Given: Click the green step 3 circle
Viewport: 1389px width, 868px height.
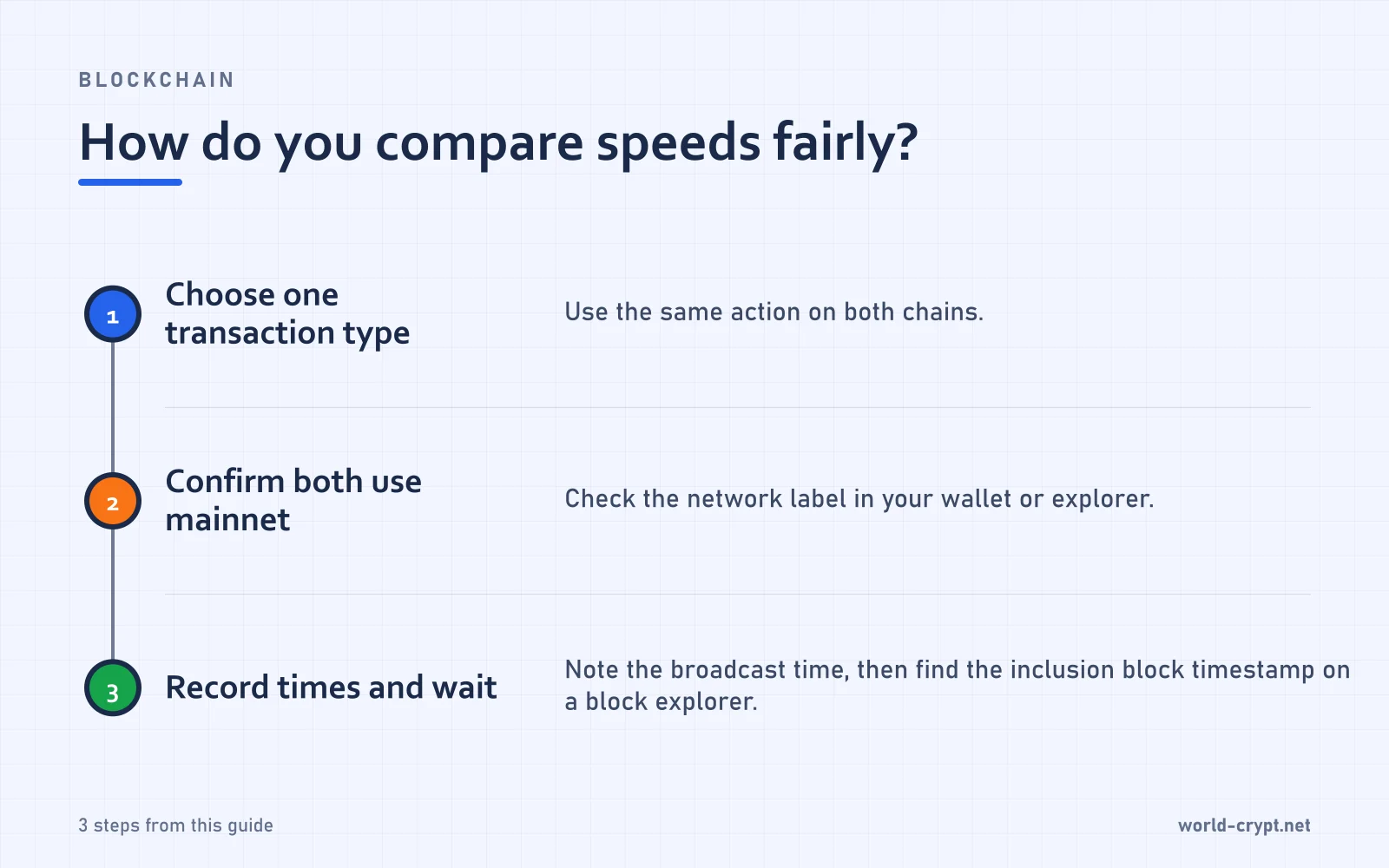Looking at the screenshot, I should point(113,688).
